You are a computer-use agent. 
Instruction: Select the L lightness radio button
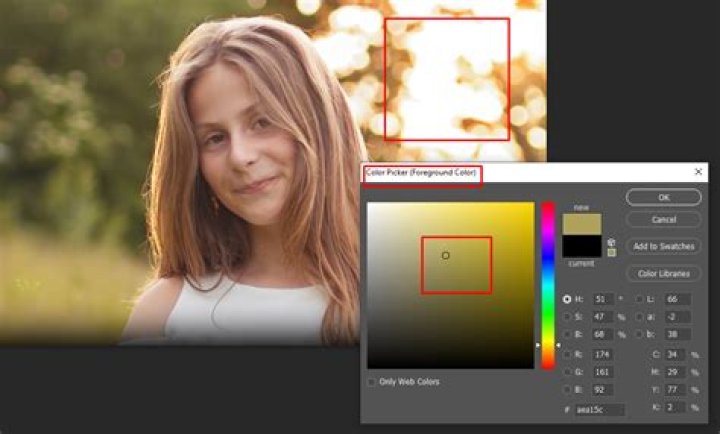pyautogui.click(x=639, y=298)
